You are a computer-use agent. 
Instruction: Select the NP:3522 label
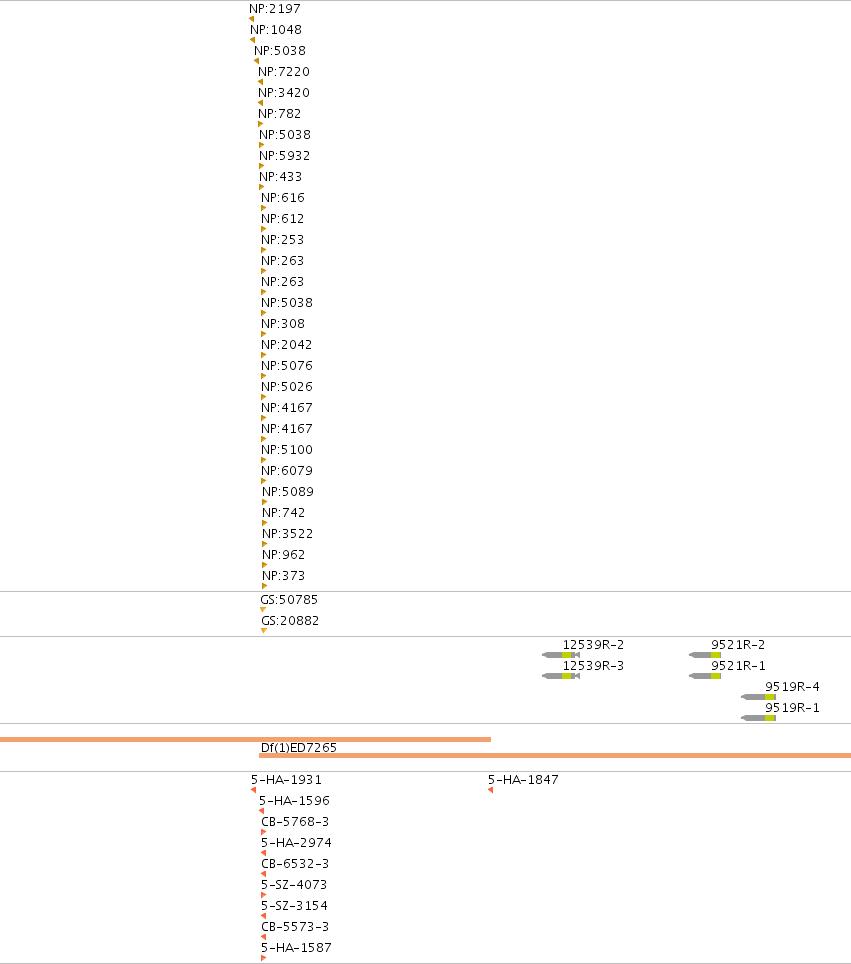(x=288, y=533)
